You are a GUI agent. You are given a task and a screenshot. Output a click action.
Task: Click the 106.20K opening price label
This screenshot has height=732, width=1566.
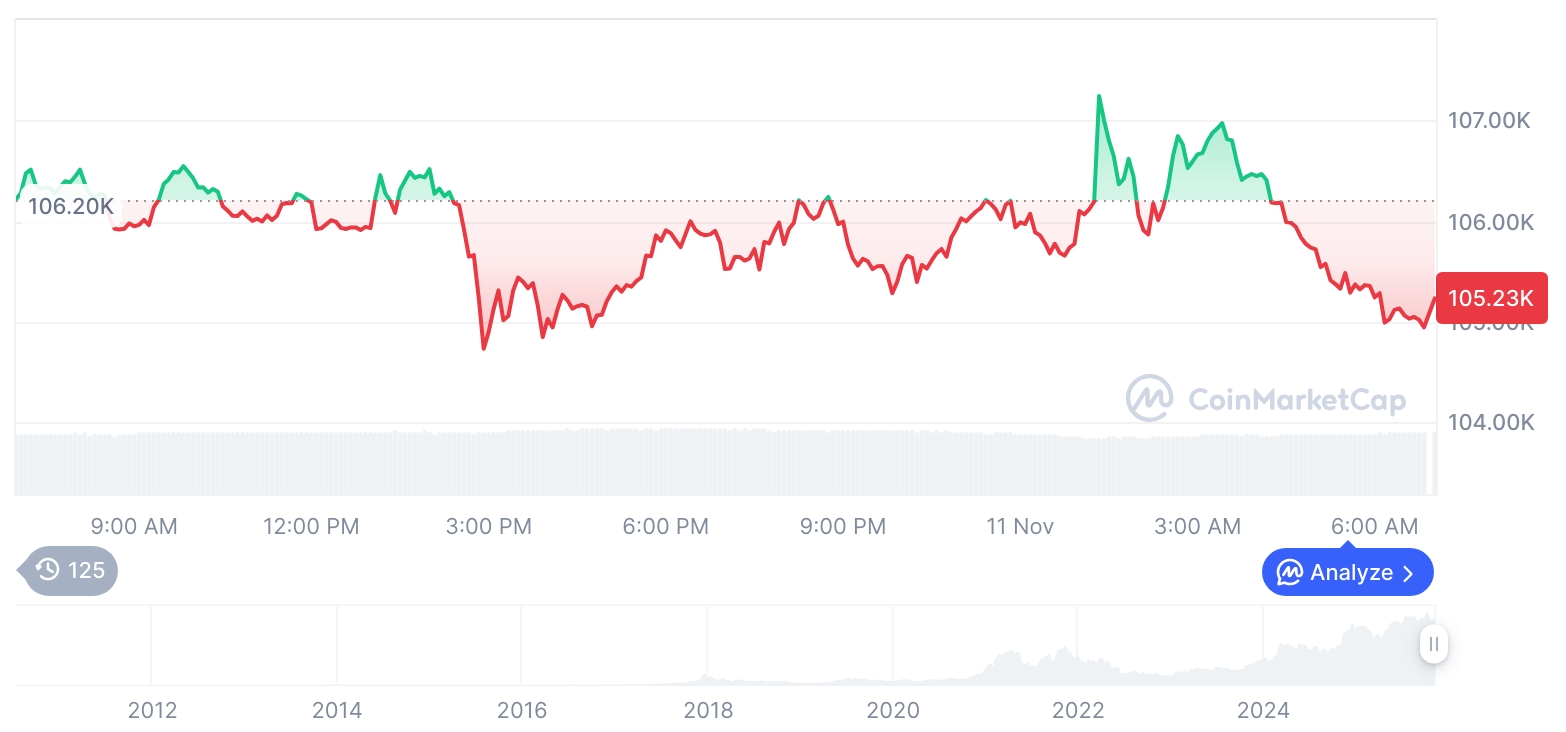click(70, 208)
